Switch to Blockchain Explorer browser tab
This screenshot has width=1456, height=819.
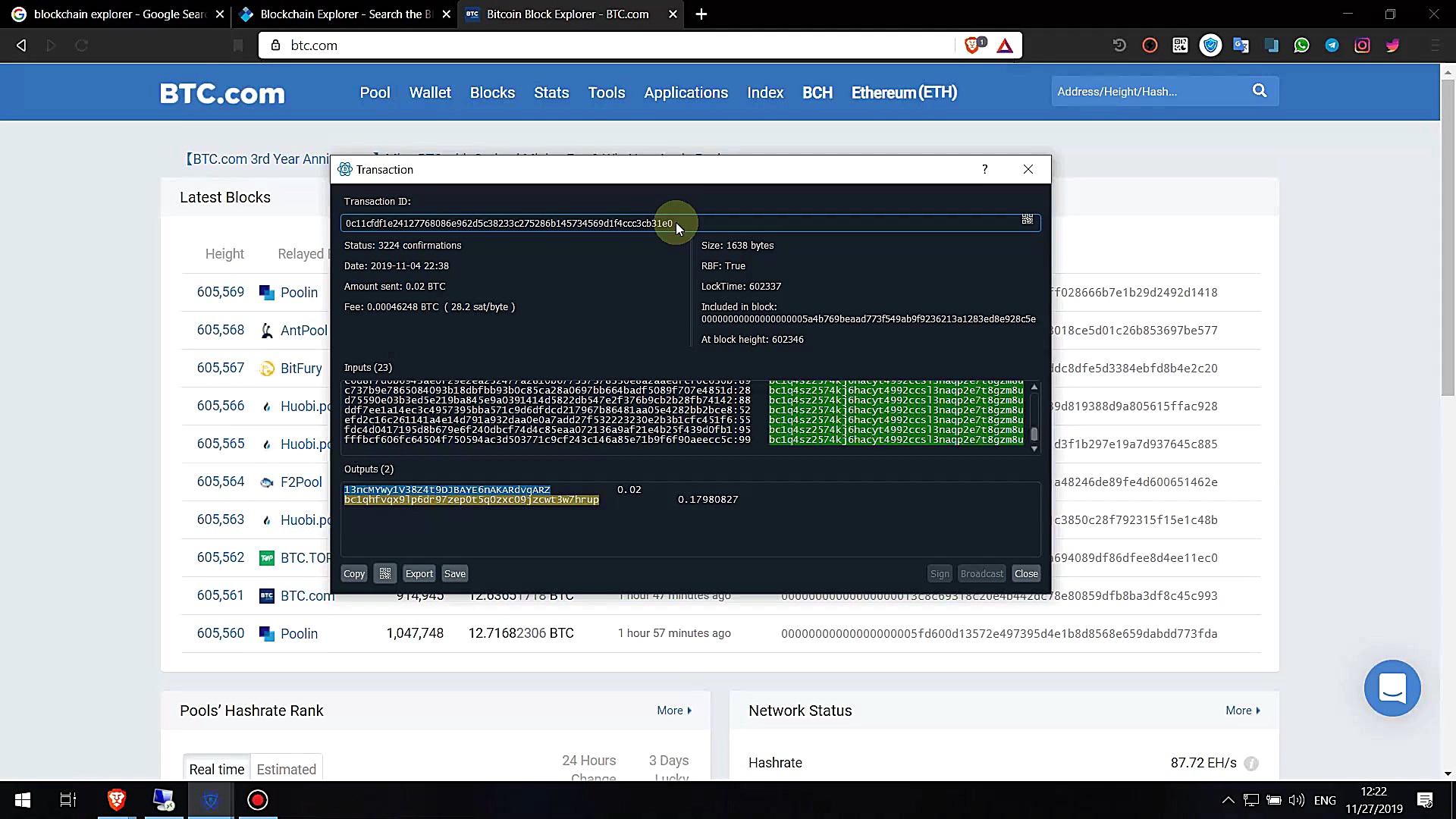(341, 14)
